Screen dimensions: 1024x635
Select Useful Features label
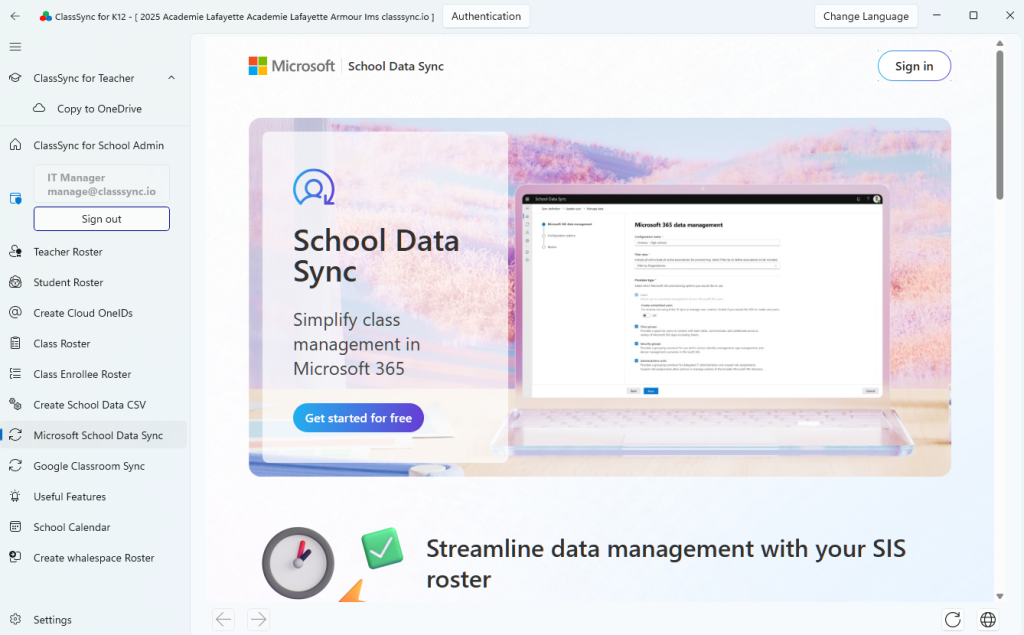tap(70, 497)
